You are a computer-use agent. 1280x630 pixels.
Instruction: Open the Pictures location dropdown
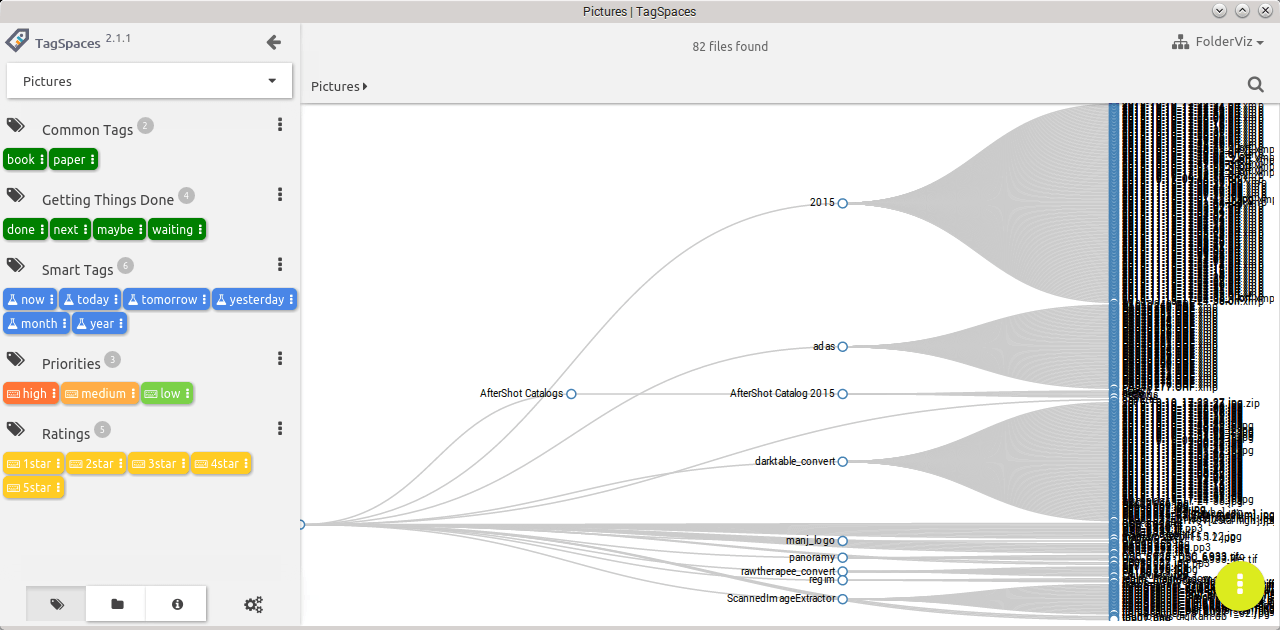pos(149,81)
